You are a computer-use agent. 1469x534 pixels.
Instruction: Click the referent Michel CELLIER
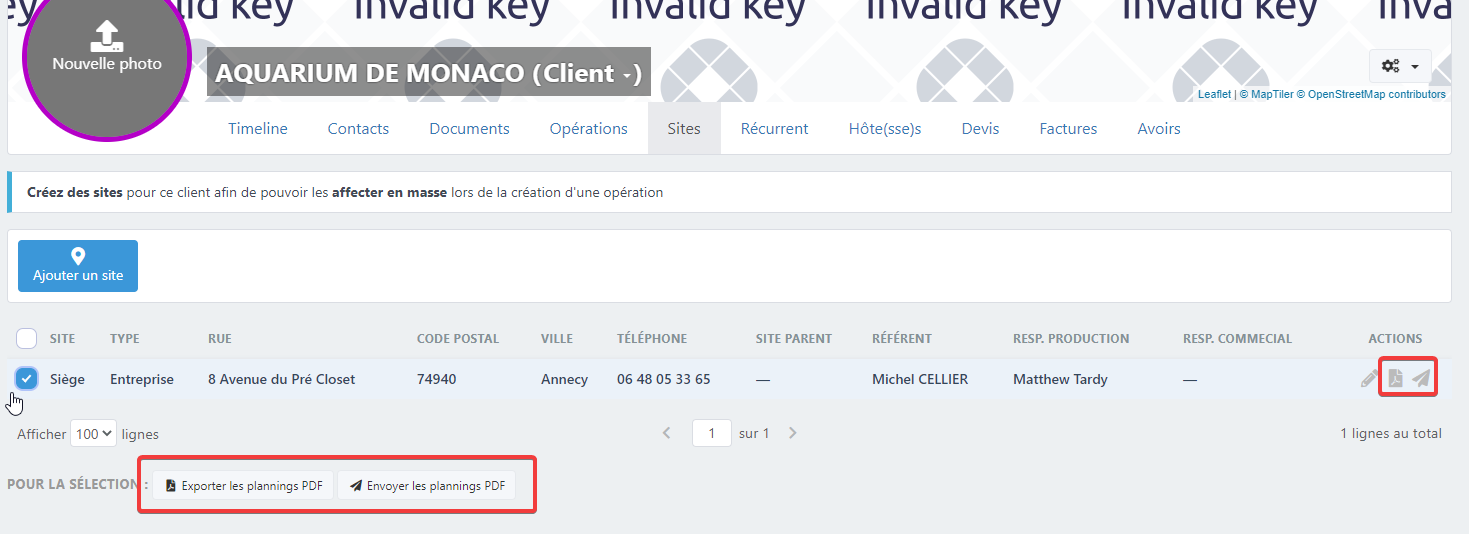click(920, 379)
